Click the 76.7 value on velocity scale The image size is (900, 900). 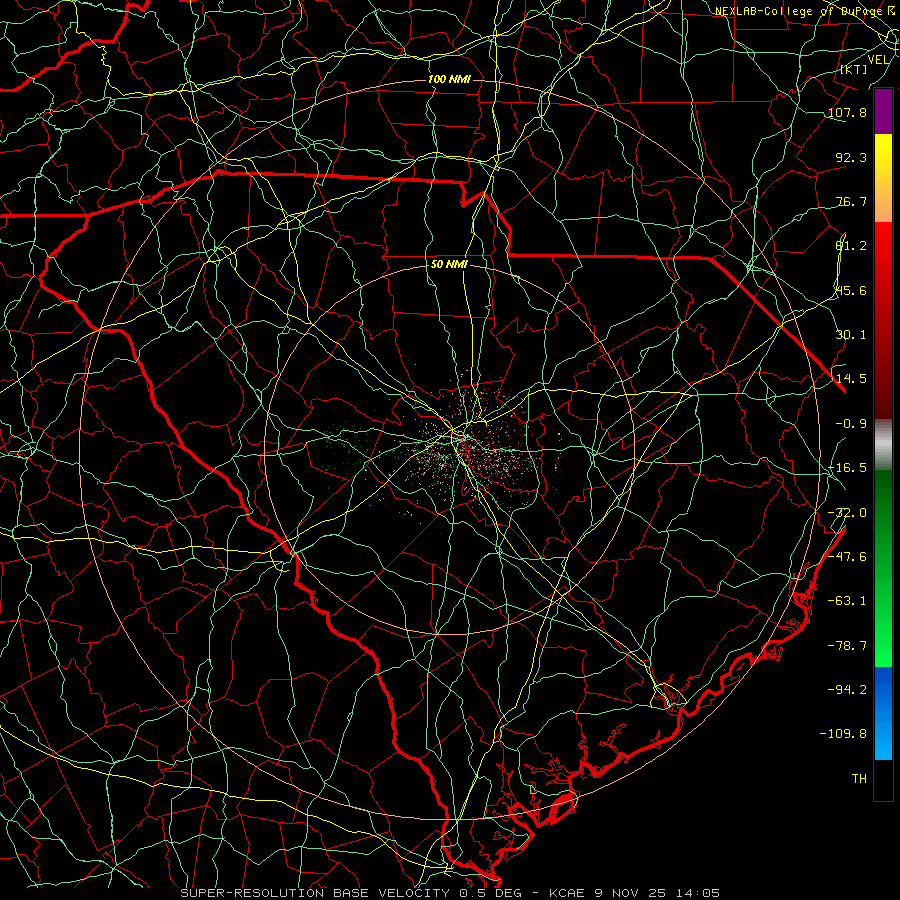pos(851,201)
